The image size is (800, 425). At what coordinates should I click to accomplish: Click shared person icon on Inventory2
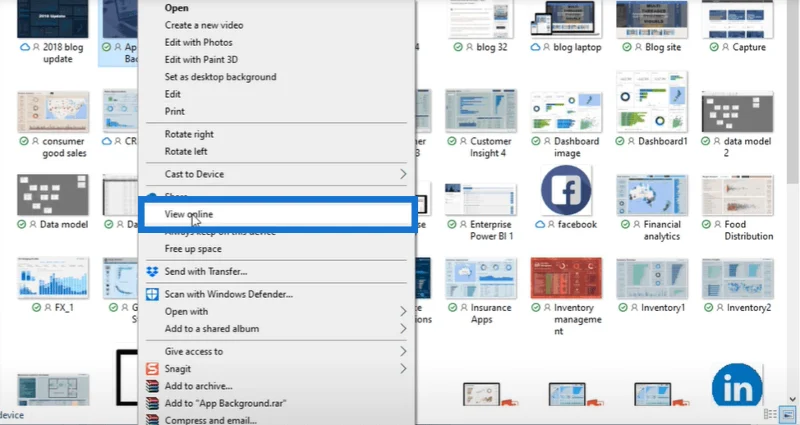pyautogui.click(x=720, y=308)
